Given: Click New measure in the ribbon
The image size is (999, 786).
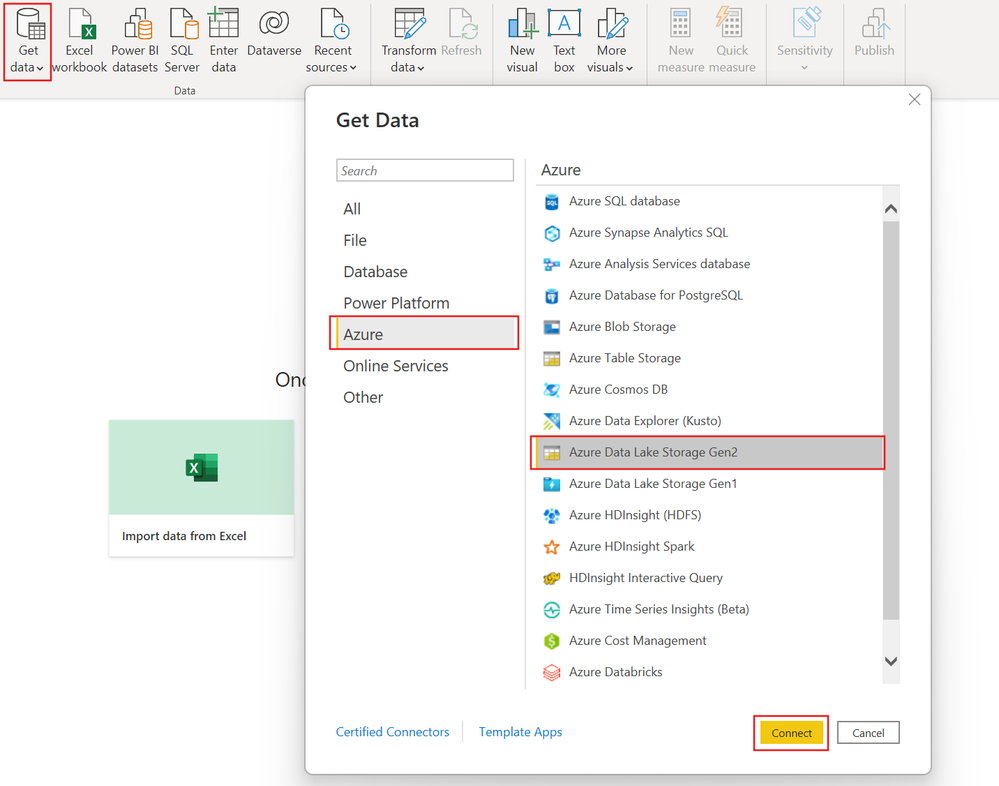Looking at the screenshot, I should pyautogui.click(x=680, y=42).
